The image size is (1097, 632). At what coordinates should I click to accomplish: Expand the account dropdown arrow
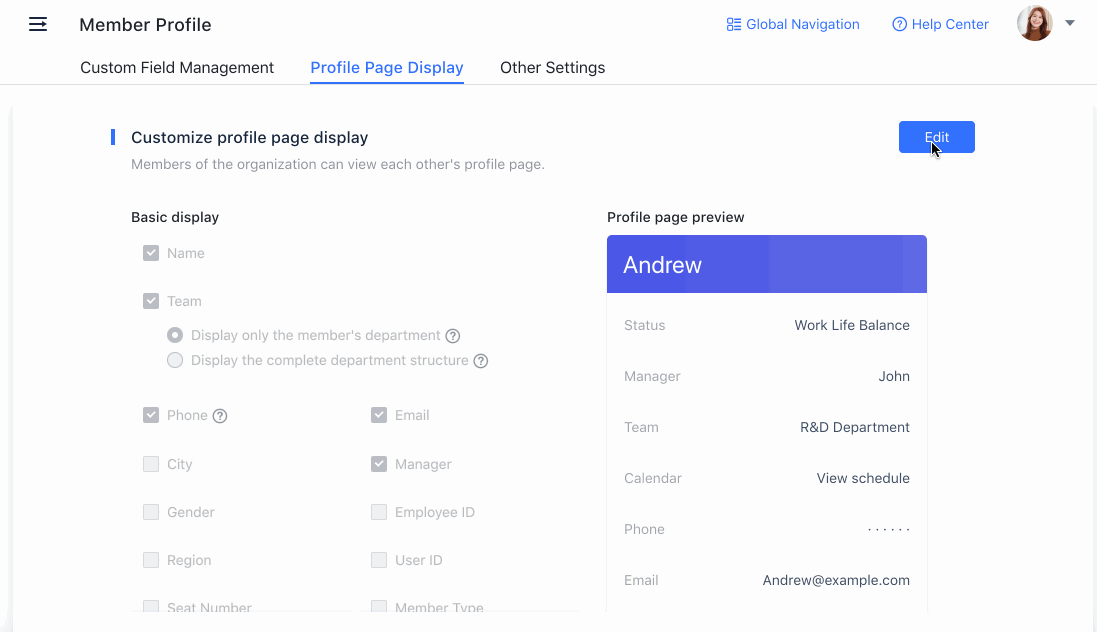tap(1070, 23)
